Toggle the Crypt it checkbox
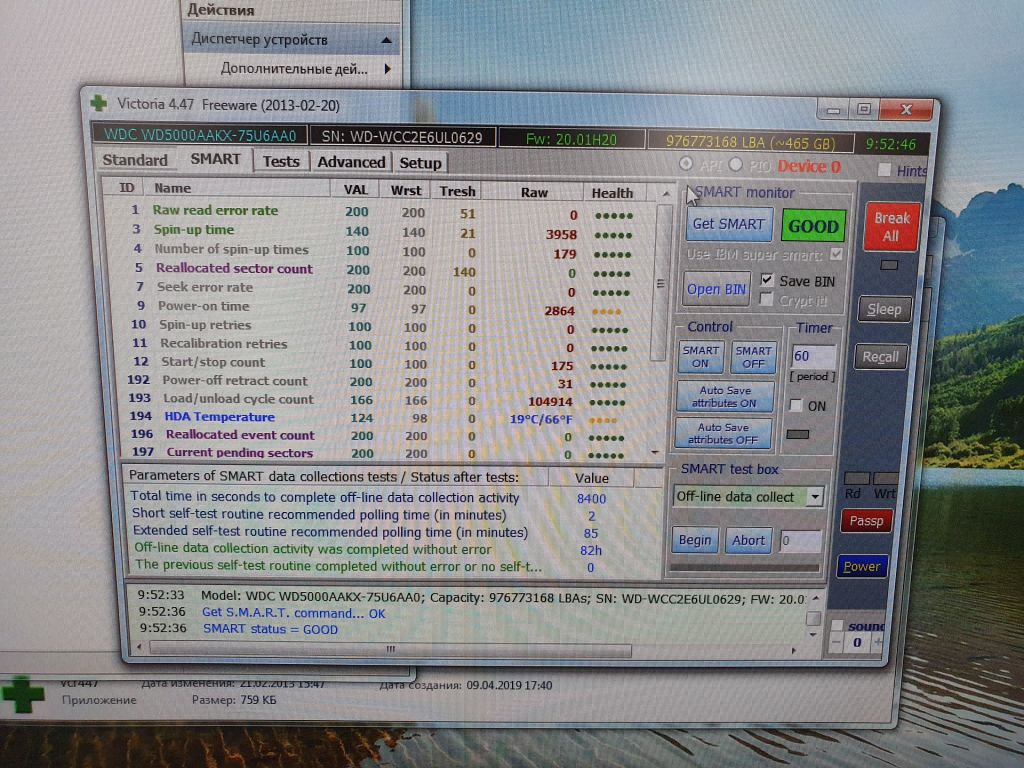This screenshot has height=768, width=1024. tap(767, 300)
